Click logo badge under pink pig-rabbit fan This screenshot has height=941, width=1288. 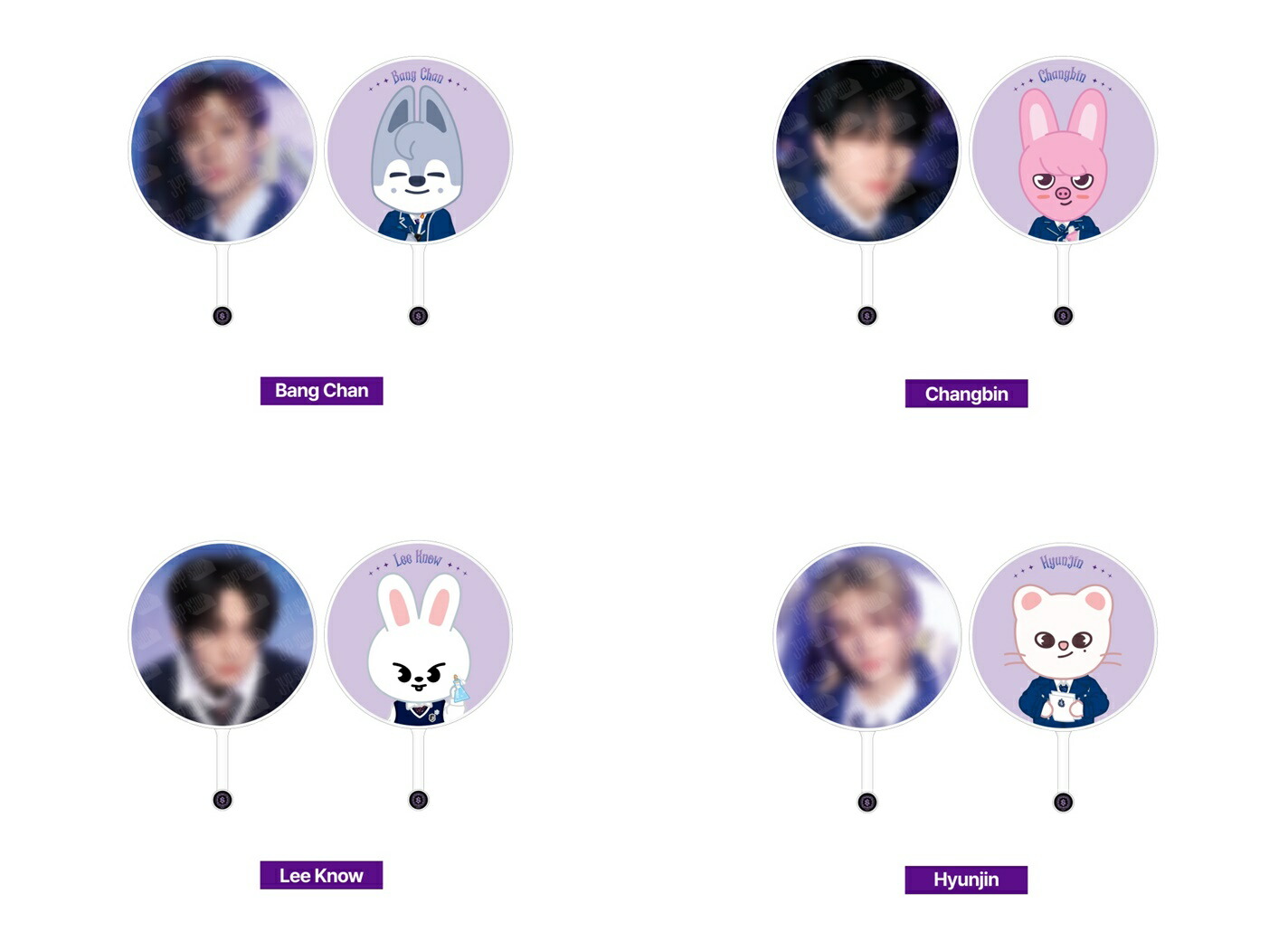[1064, 316]
